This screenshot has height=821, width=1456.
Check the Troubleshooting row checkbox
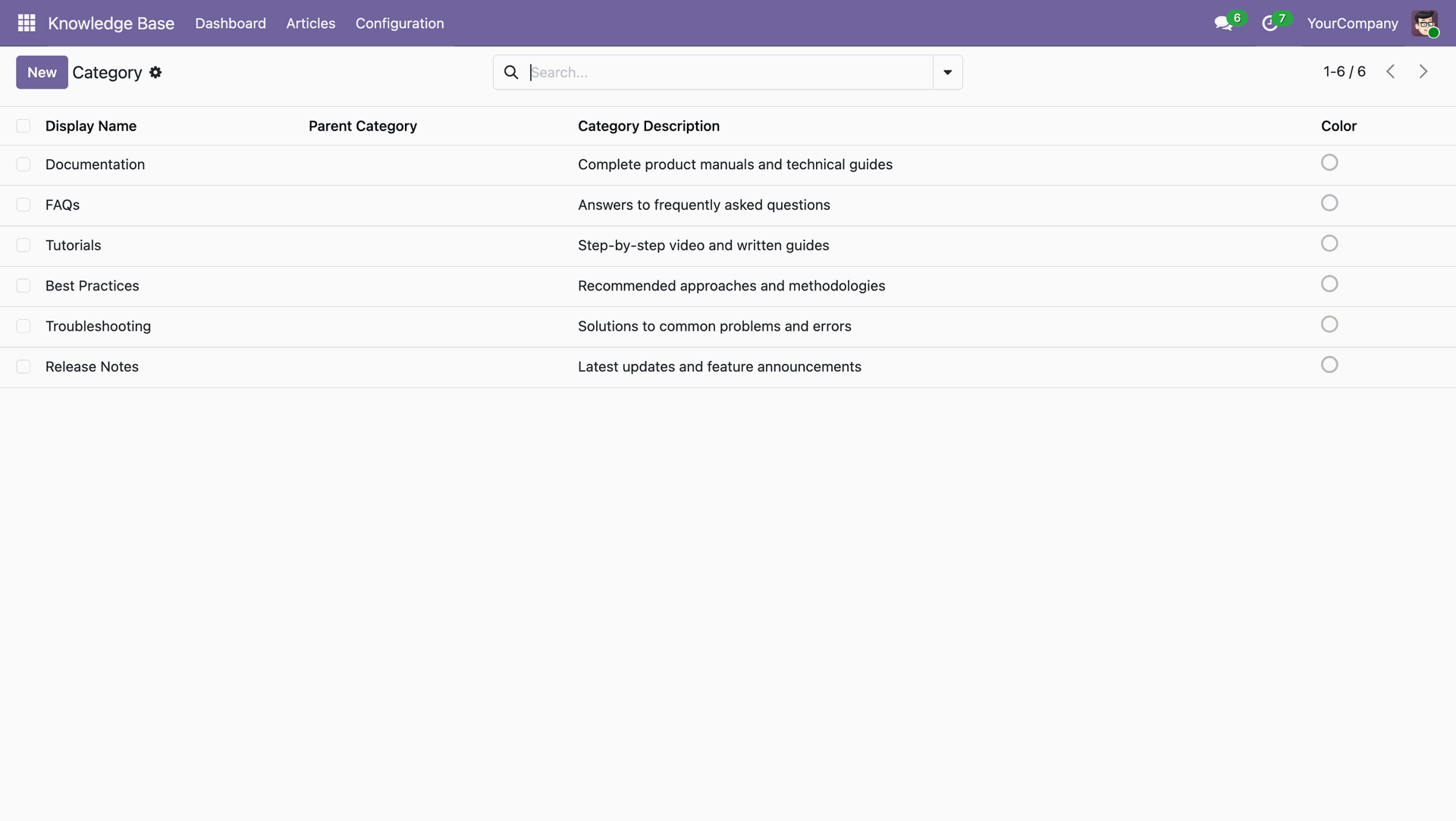pos(24,326)
